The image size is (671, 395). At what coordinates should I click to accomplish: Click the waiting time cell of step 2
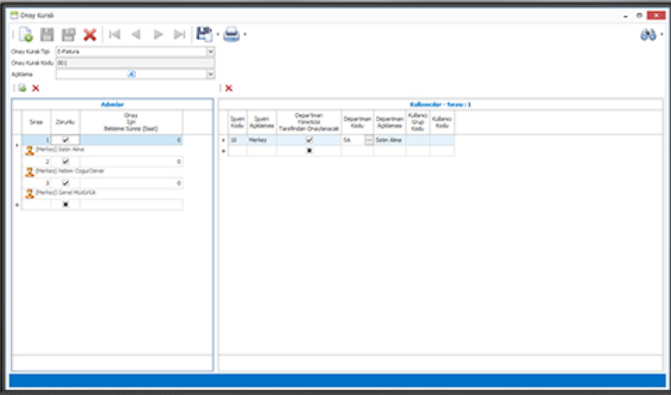coord(131,161)
